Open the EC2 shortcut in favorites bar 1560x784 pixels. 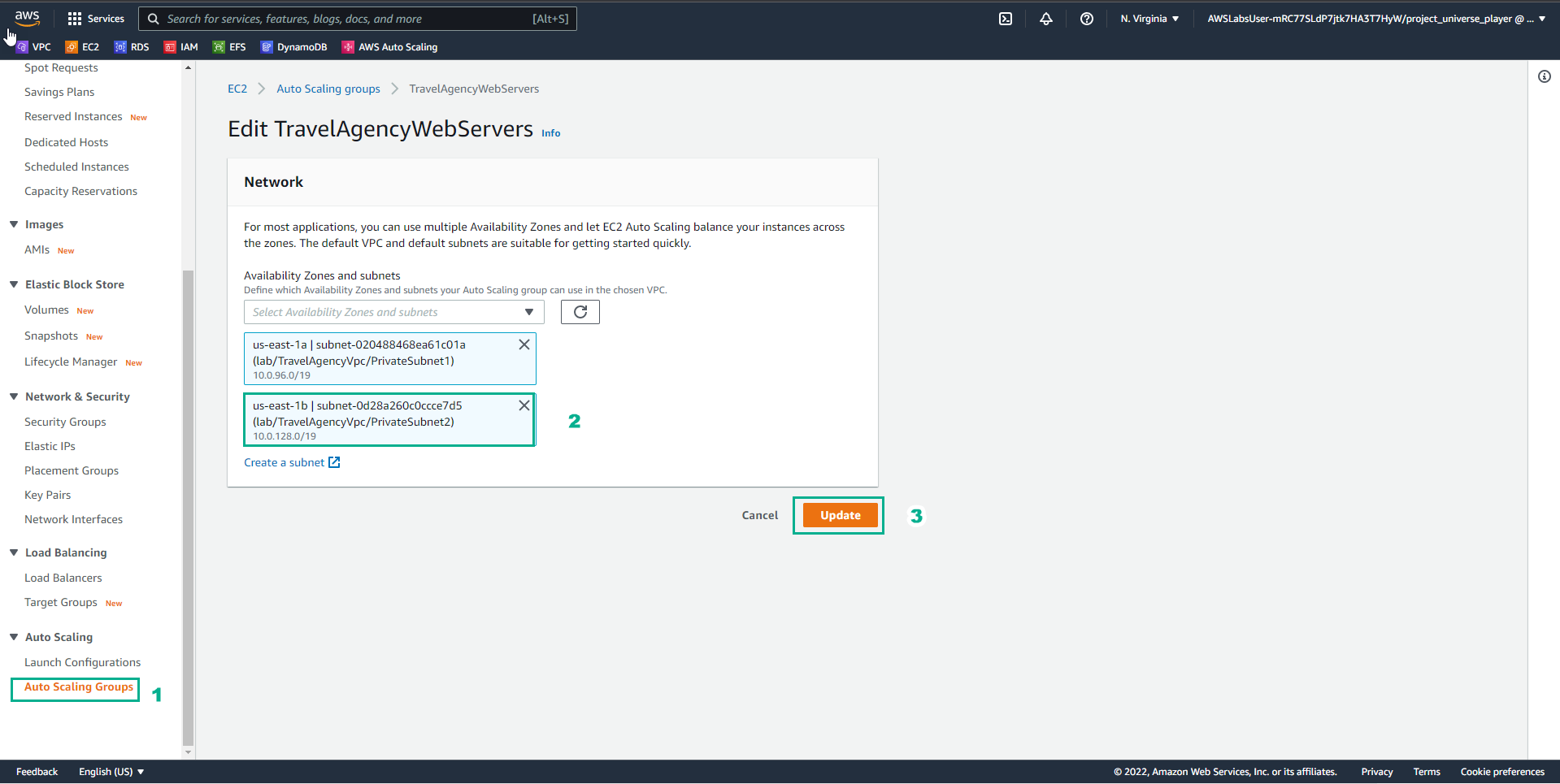(x=82, y=47)
